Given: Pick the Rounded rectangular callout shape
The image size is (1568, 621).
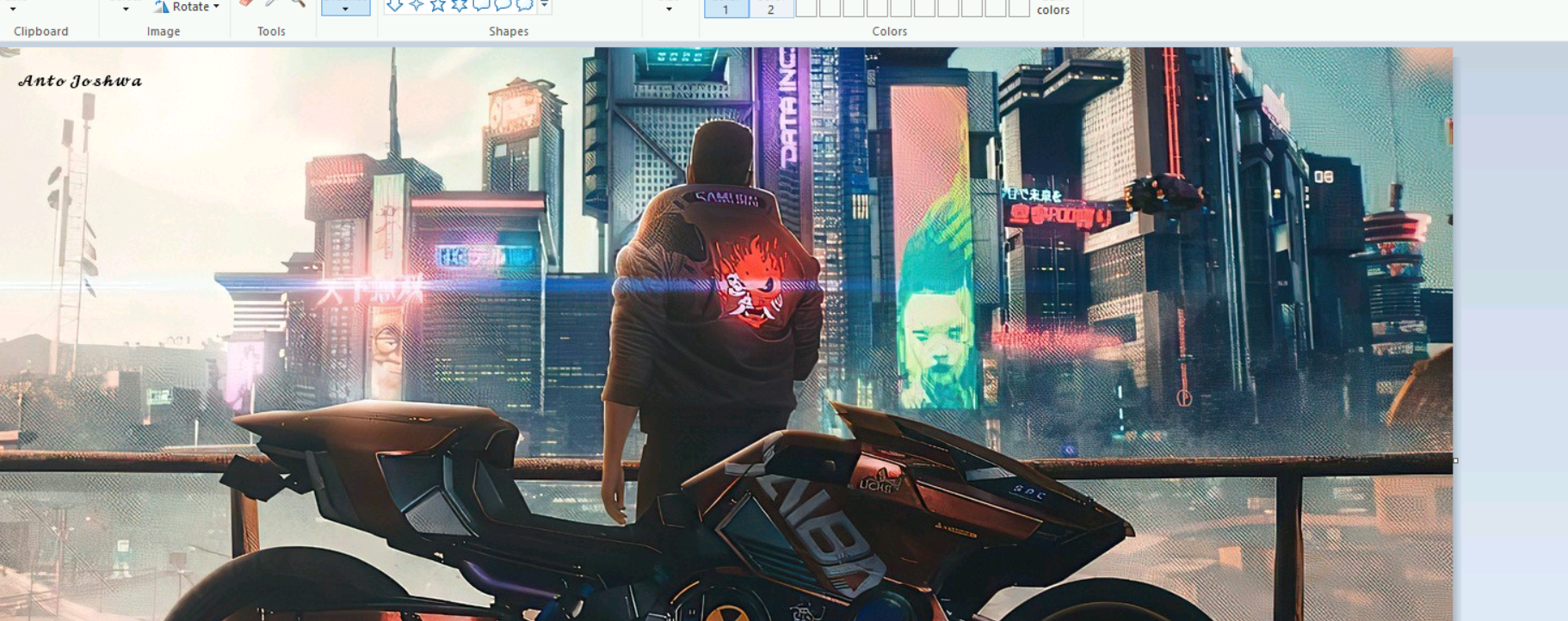Looking at the screenshot, I should [481, 5].
